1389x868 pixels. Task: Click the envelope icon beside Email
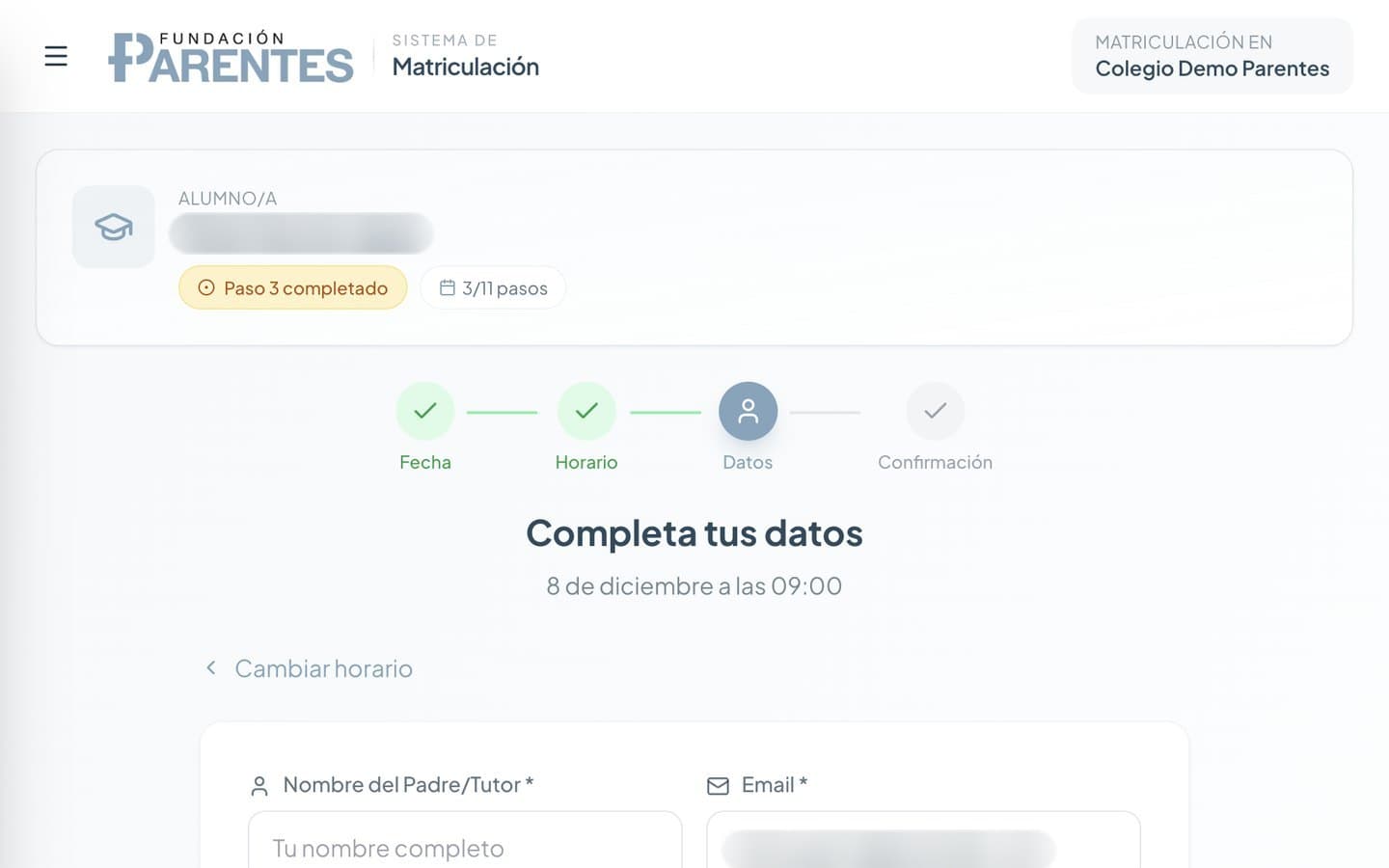coord(718,786)
